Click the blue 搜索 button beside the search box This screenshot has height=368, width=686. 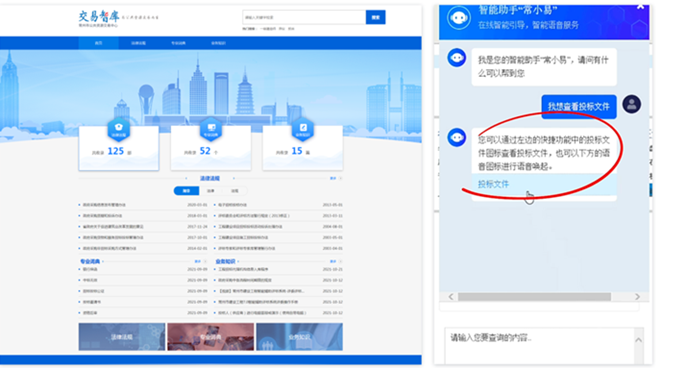tap(375, 17)
